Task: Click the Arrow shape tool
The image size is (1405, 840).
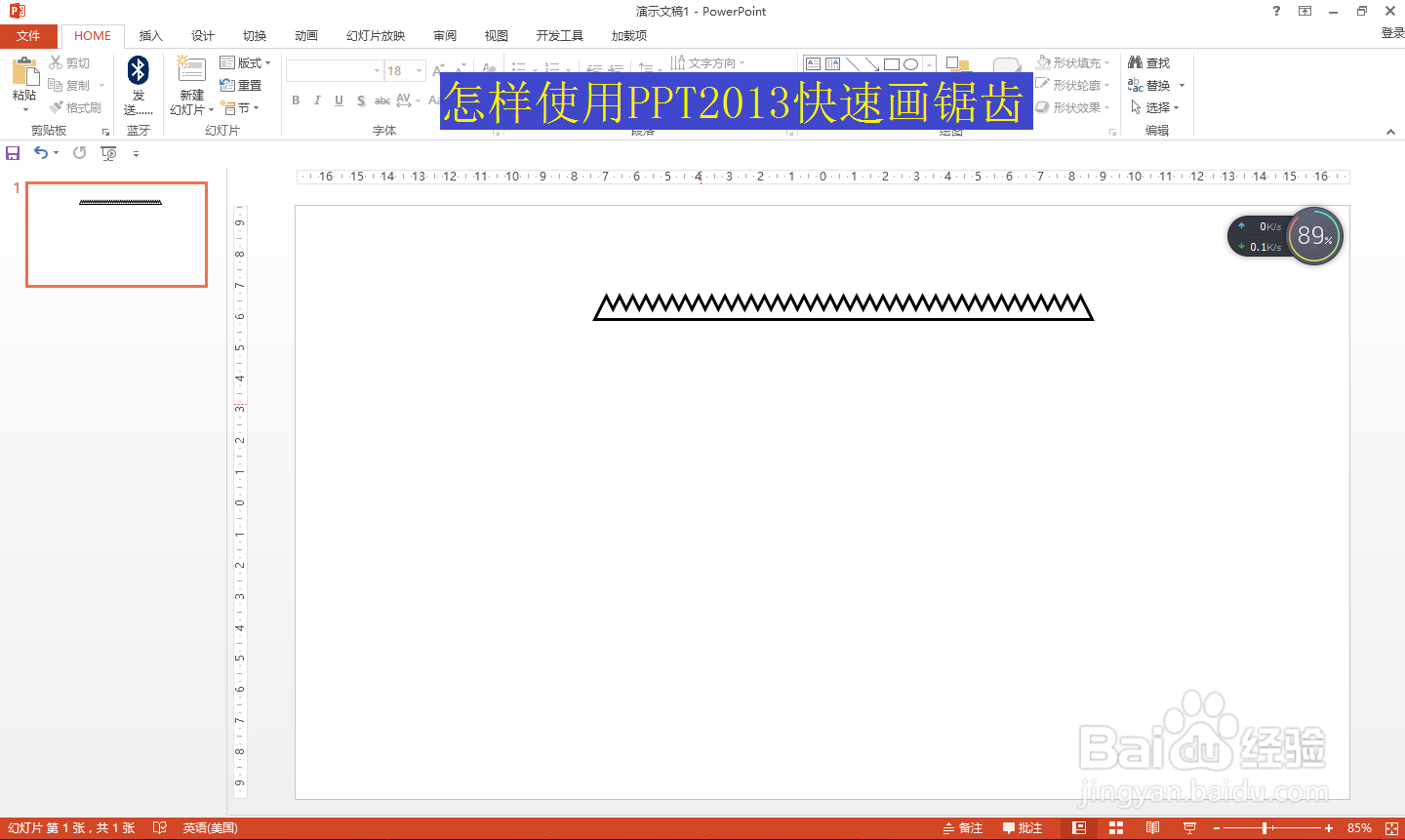Action: pyautogui.click(x=871, y=63)
